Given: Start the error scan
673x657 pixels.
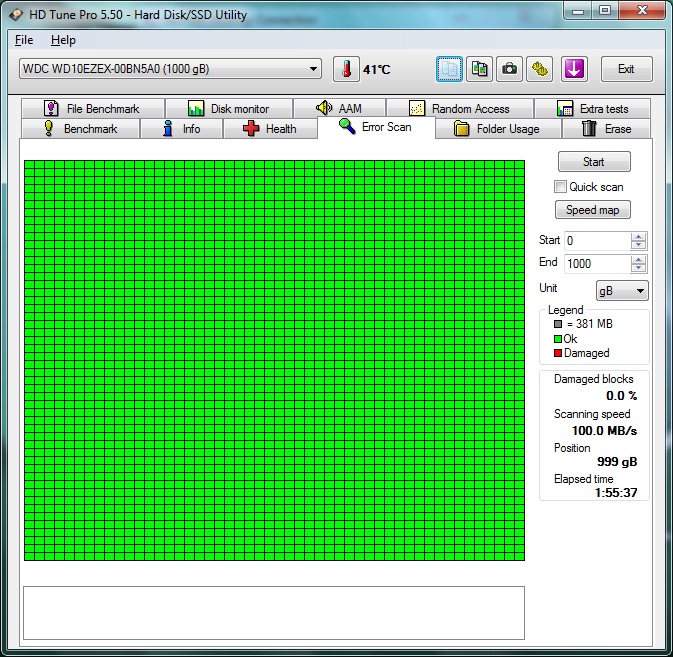Looking at the screenshot, I should click(x=594, y=162).
